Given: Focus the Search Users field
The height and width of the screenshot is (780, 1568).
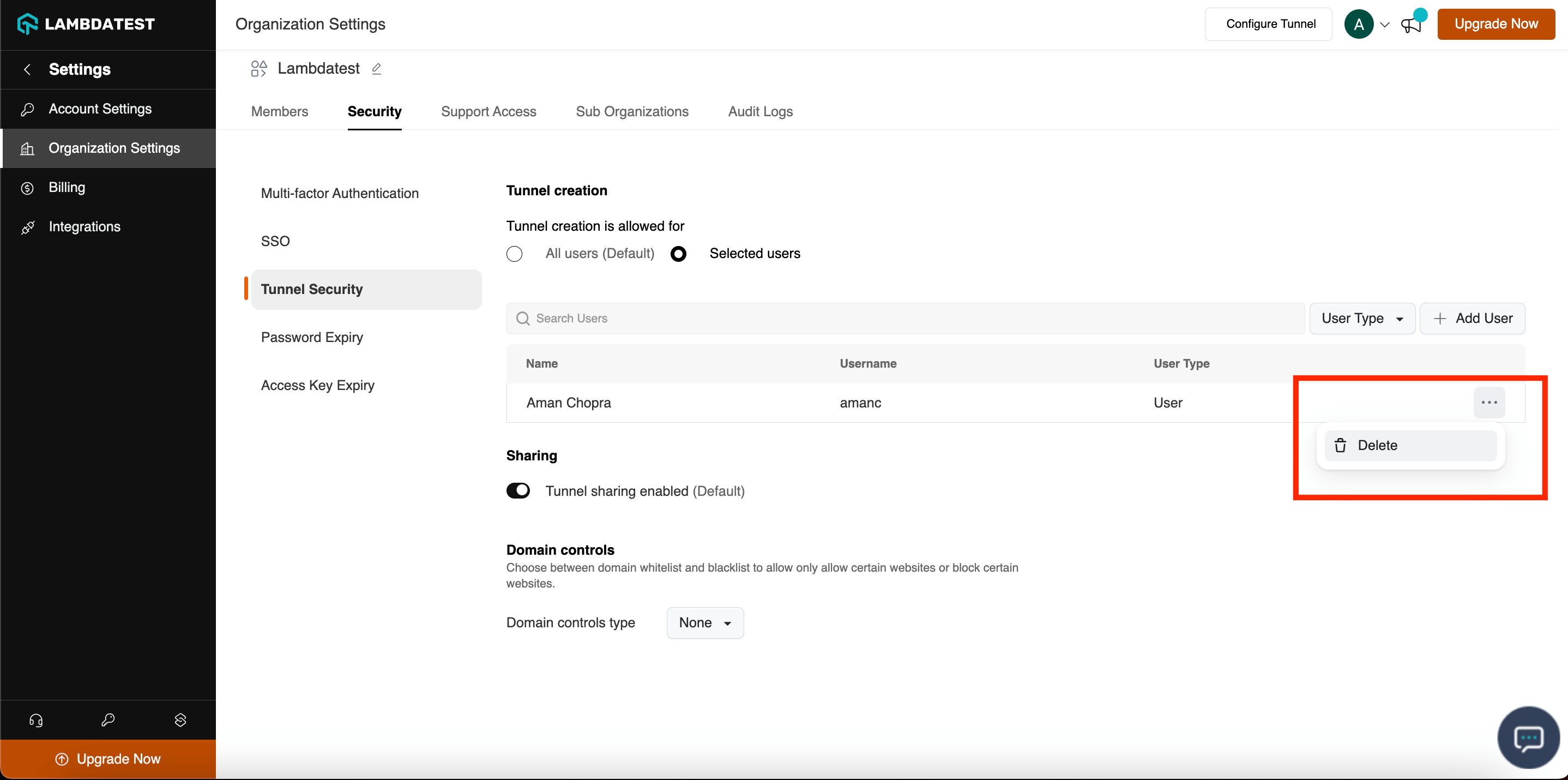Looking at the screenshot, I should click(x=904, y=319).
